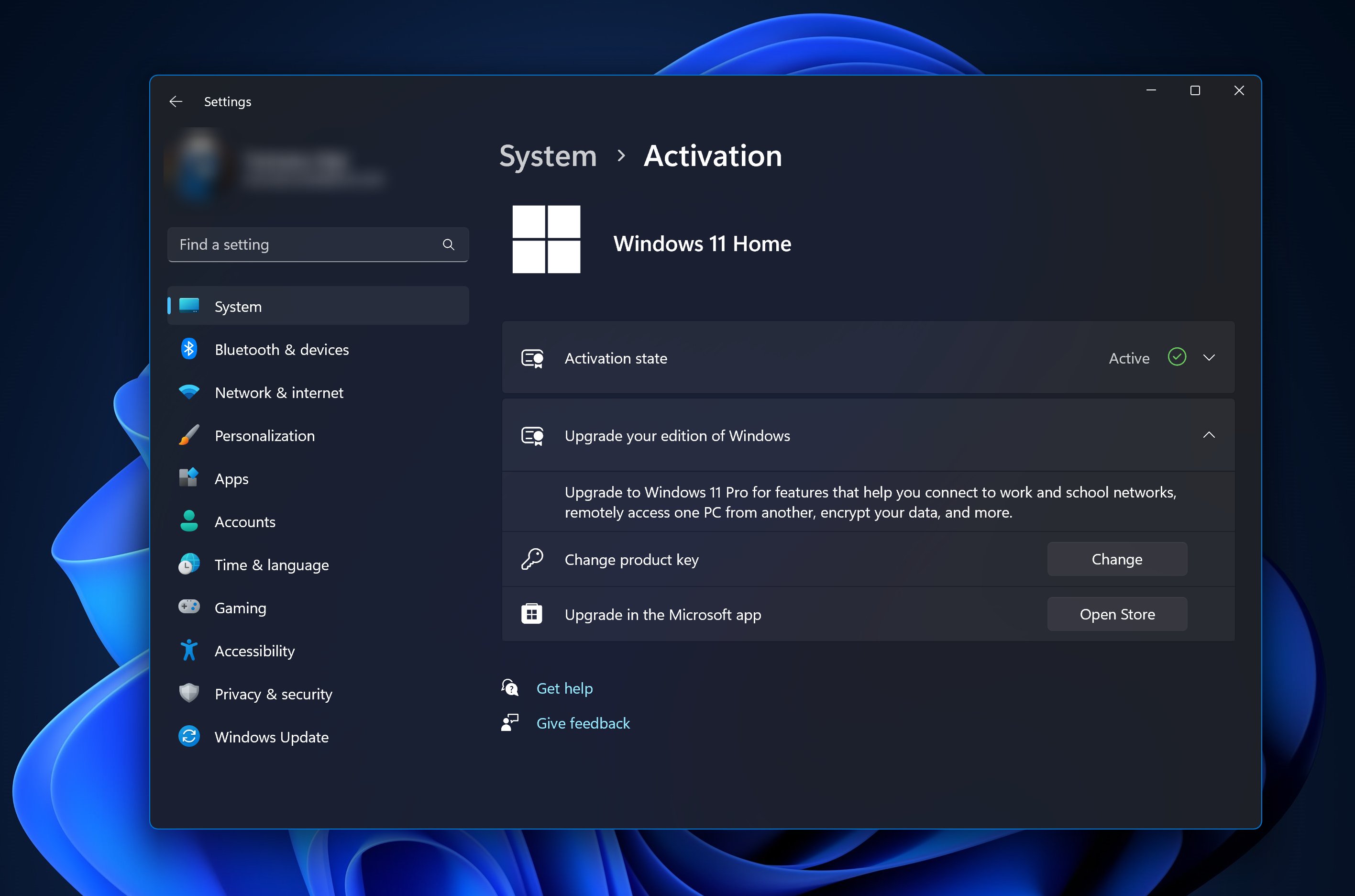This screenshot has width=1355, height=896.
Task: Expand the Activation state section chevron
Action: point(1209,358)
